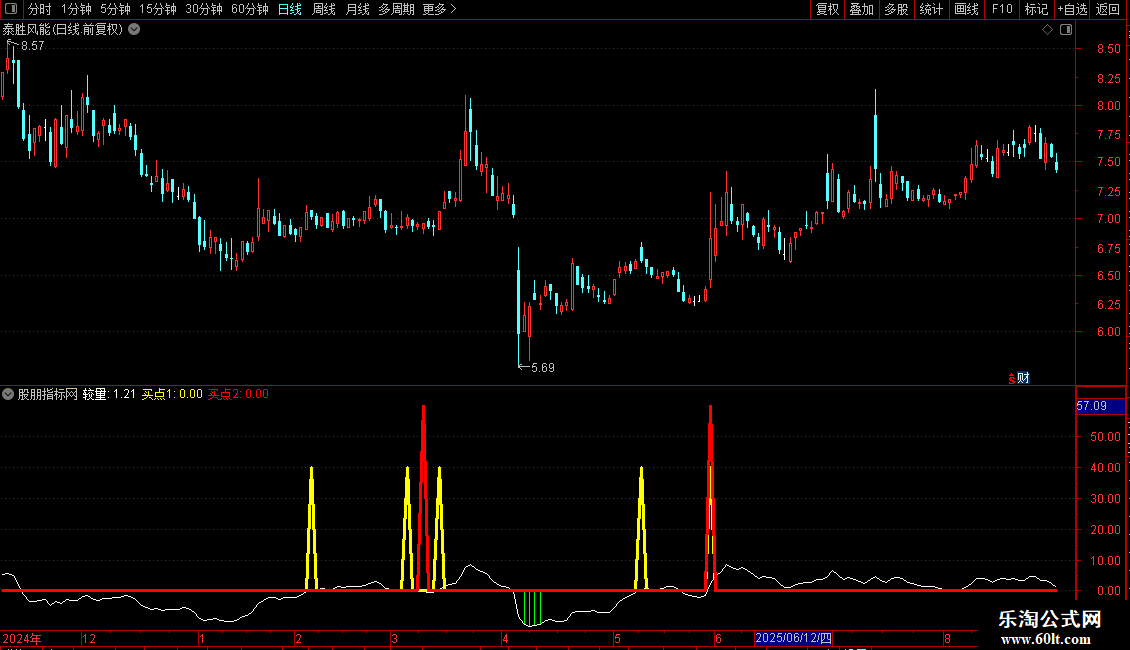
Task: Switch to the 周线 weekly tab
Action: [x=324, y=9]
